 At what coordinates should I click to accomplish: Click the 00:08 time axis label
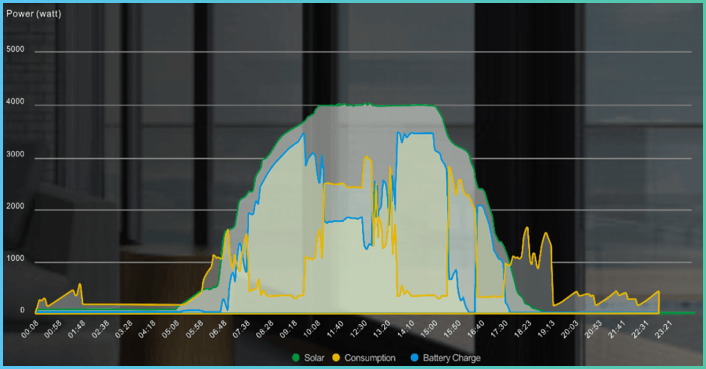[x=29, y=329]
